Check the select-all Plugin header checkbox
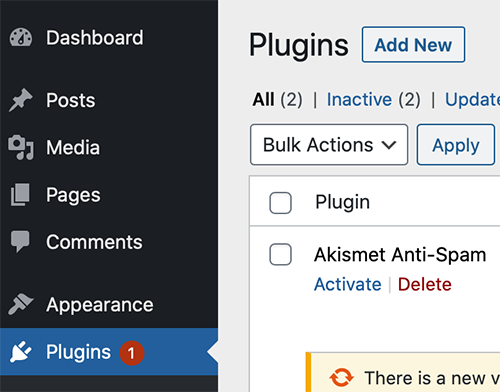 click(280, 203)
